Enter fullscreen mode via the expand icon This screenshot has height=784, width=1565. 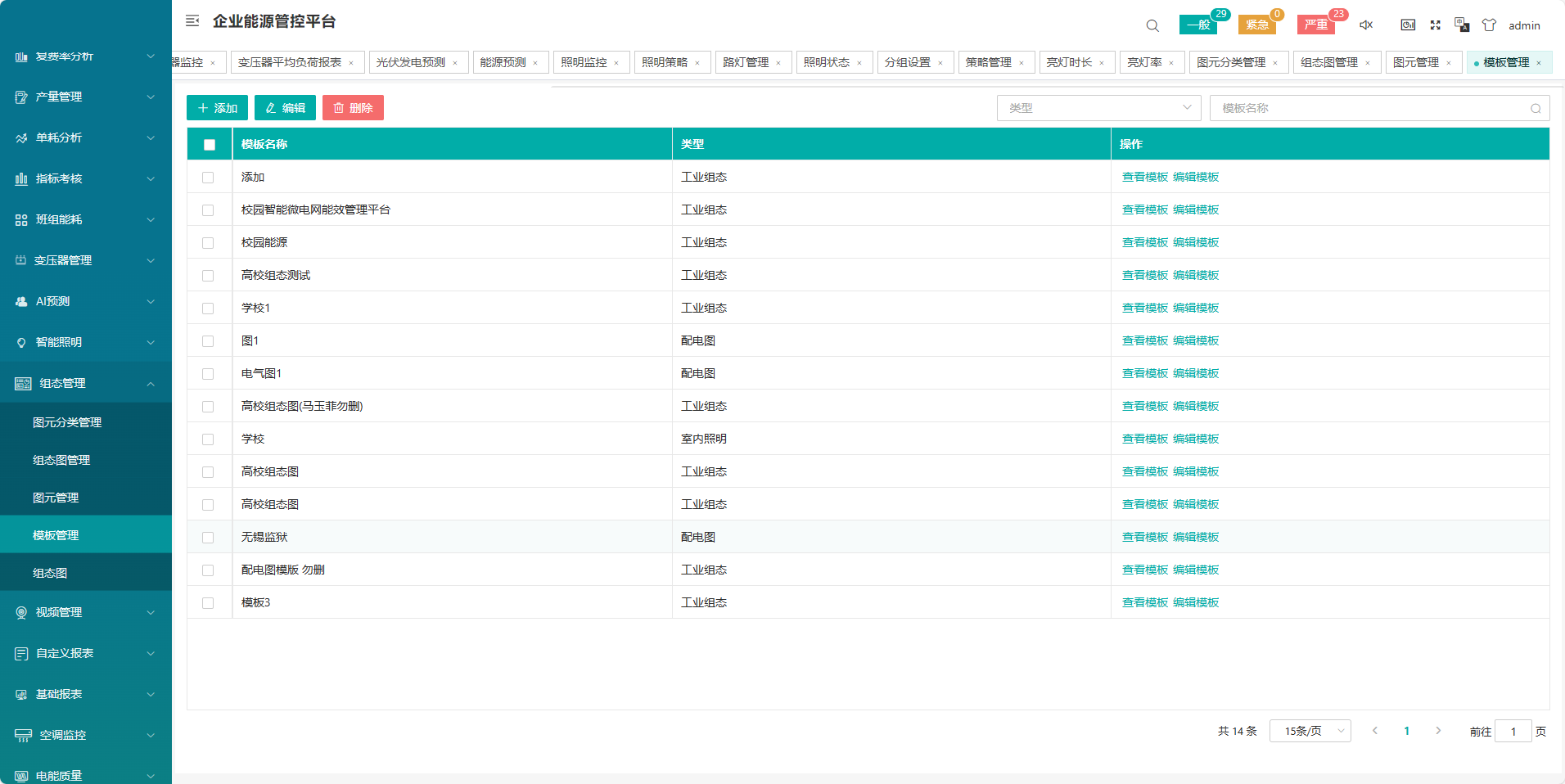[1435, 25]
